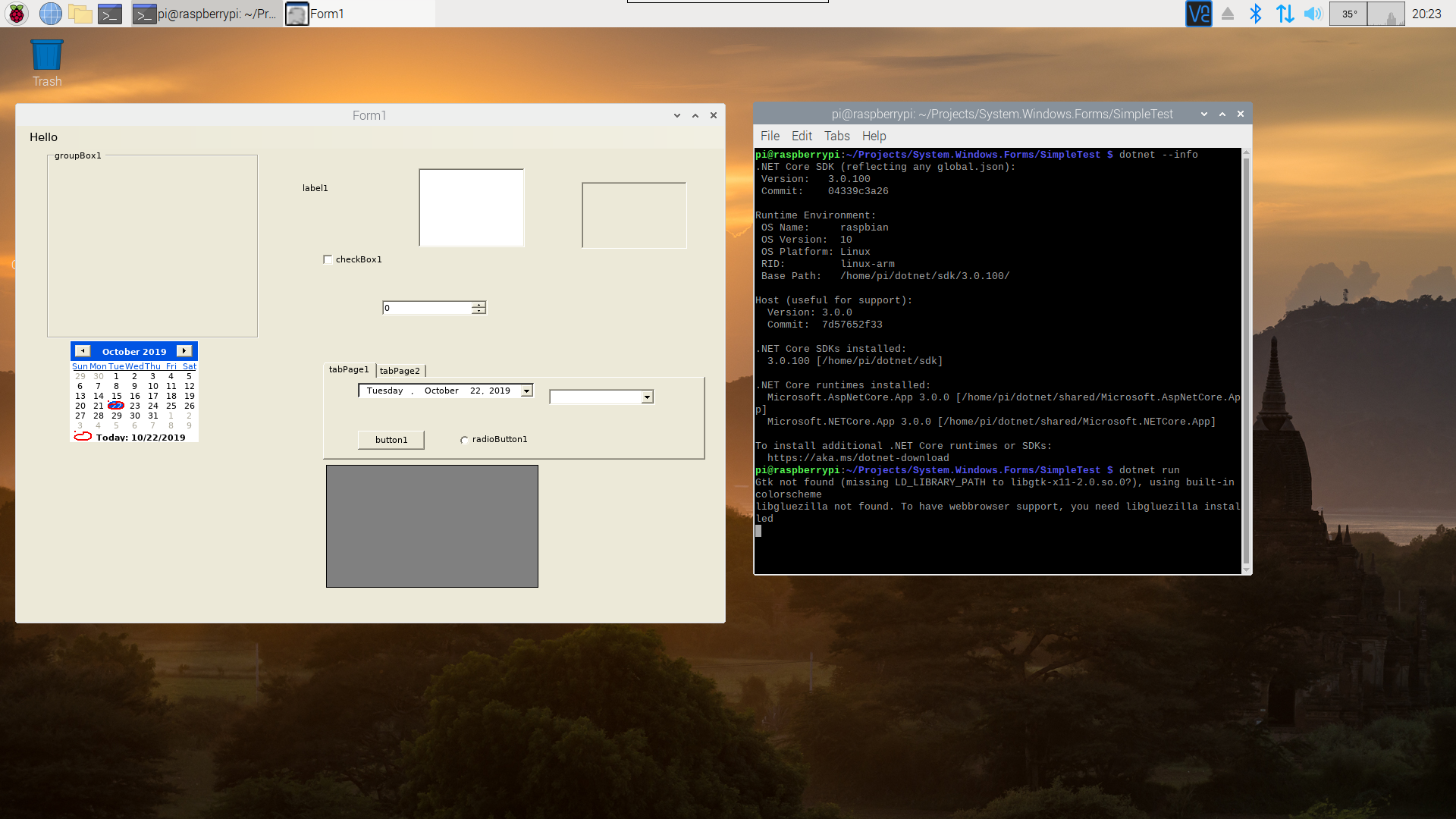Launch the web browser globe icon
The height and width of the screenshot is (819, 1456).
(x=50, y=14)
